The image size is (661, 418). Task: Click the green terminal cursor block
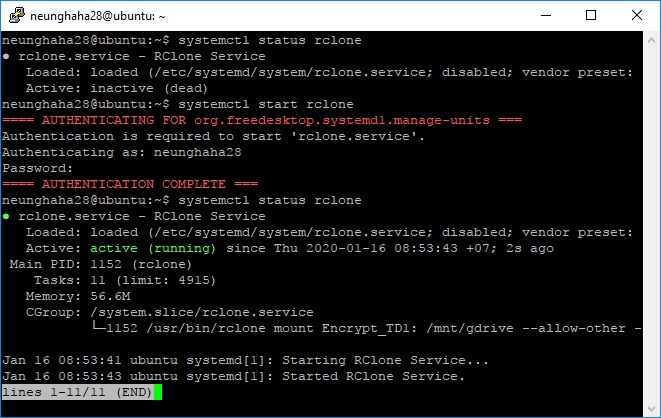point(158,392)
